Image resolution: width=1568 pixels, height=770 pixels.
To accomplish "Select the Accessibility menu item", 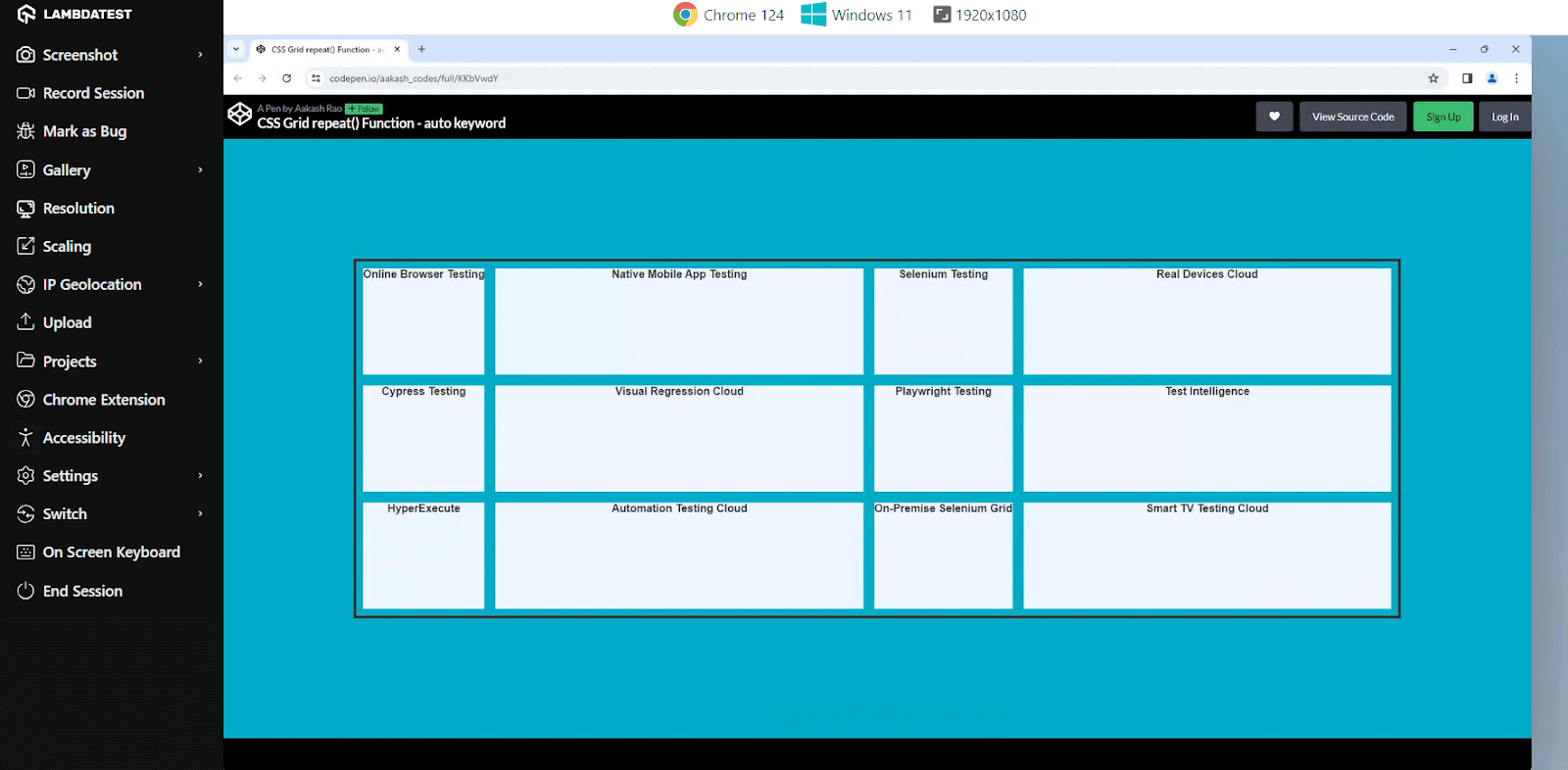I will click(x=112, y=437).
